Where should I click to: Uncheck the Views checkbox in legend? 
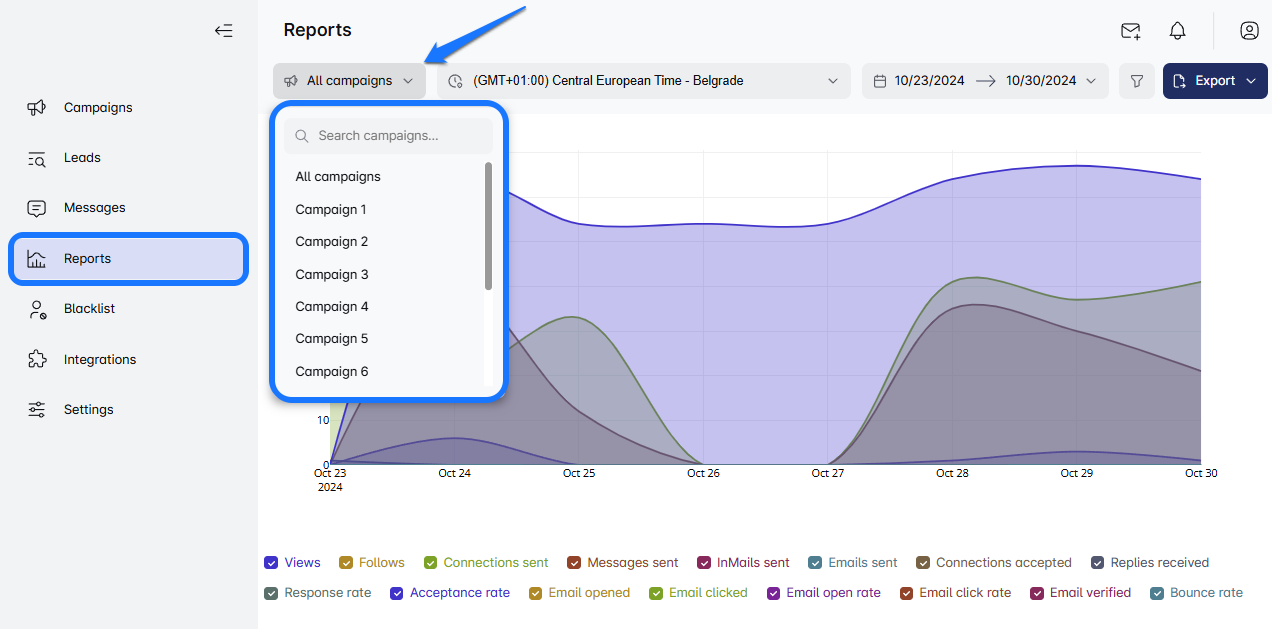[271, 563]
